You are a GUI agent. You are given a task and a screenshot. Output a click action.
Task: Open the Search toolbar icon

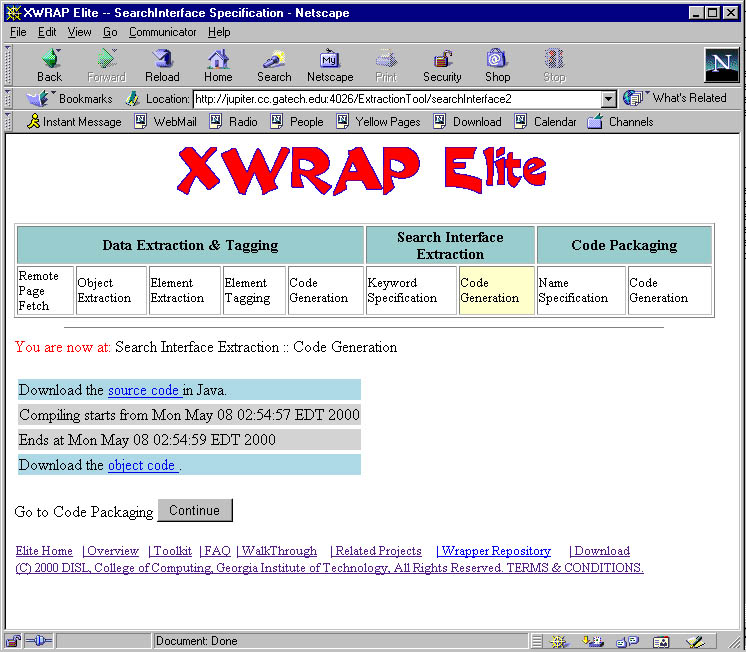pyautogui.click(x=274, y=65)
